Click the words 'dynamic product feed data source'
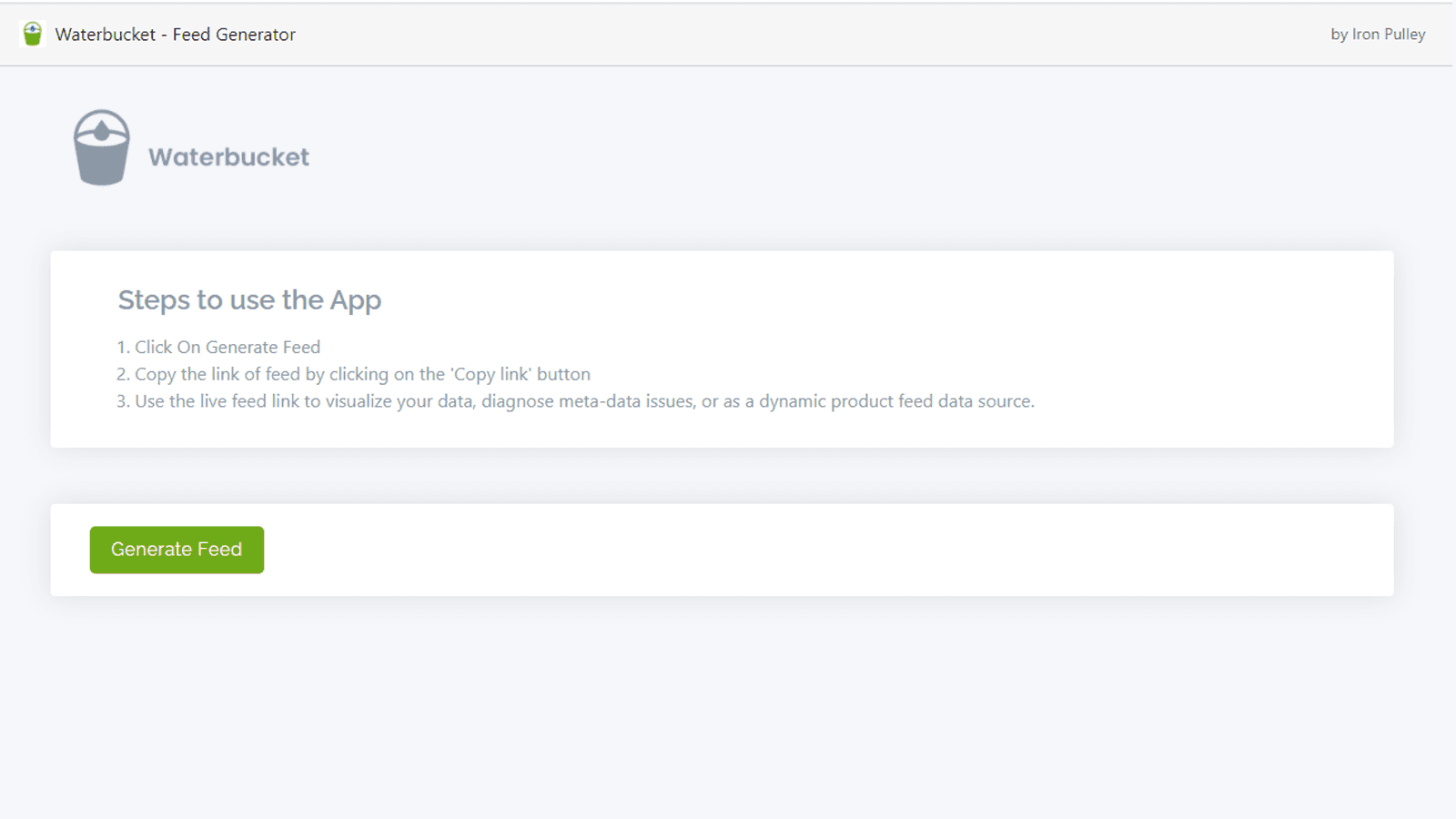 click(x=896, y=401)
